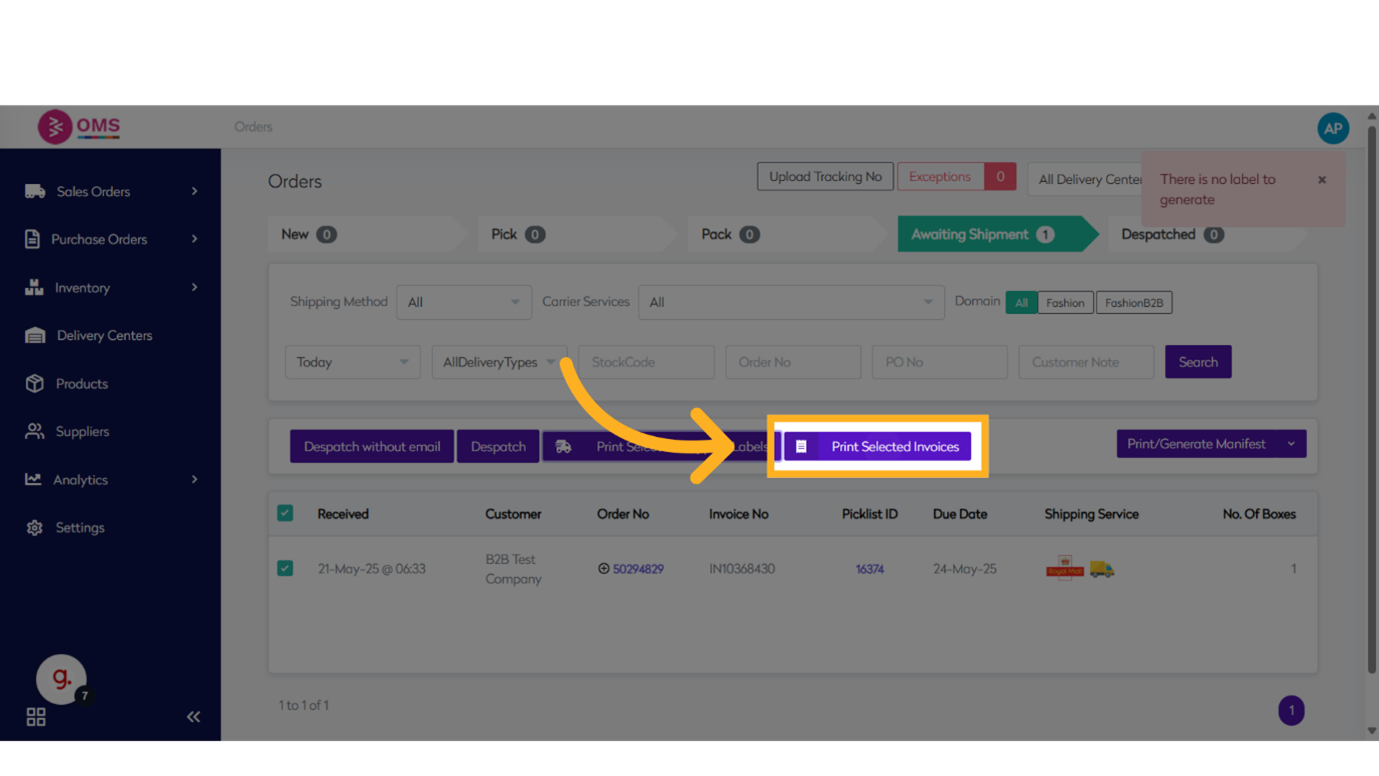Collapse sidebar with double chevron icon

point(193,717)
